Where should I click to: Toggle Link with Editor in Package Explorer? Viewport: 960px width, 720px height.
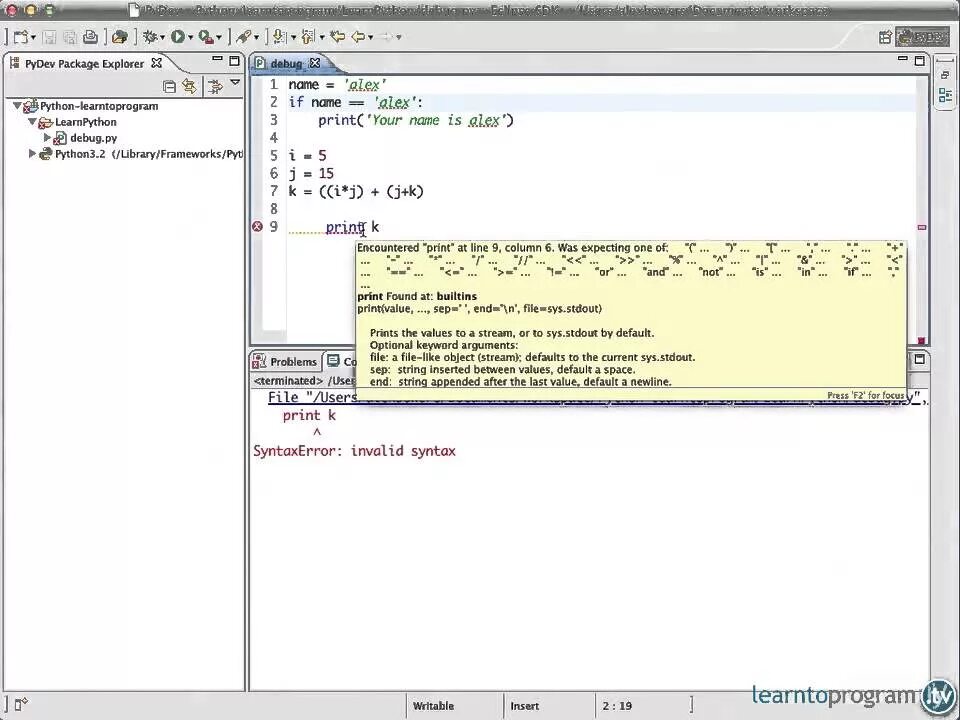pos(189,86)
